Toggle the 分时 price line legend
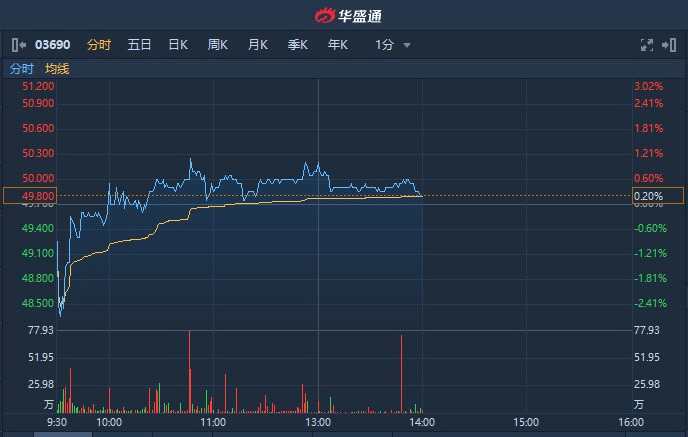This screenshot has height=437, width=688. (21, 68)
